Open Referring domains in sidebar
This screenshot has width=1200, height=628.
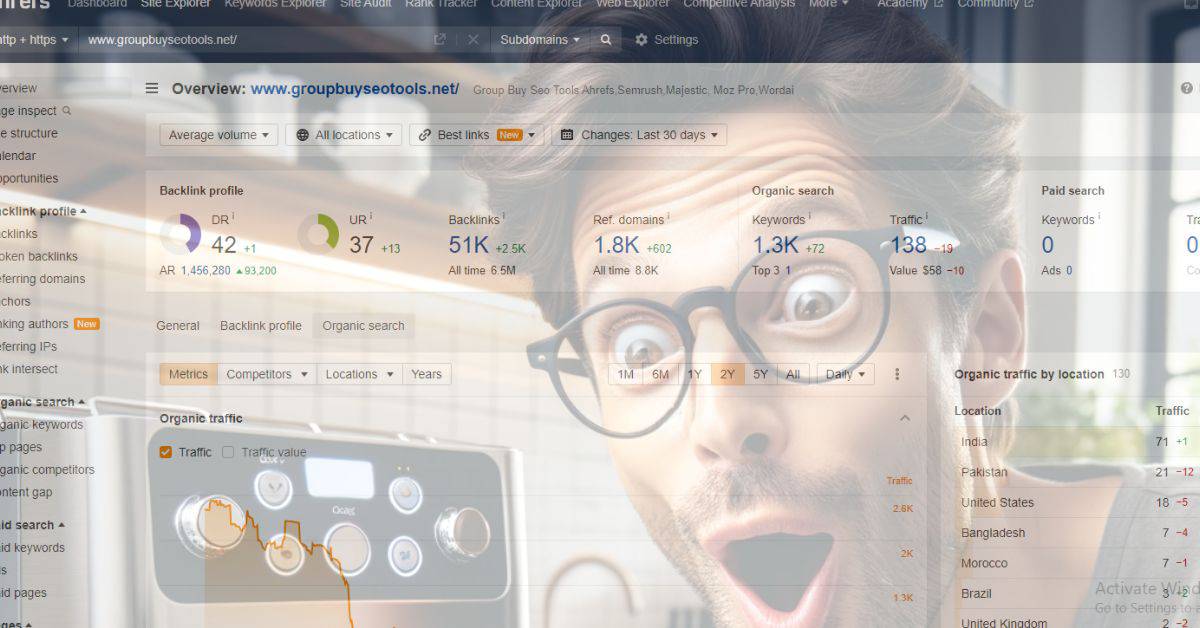40,279
